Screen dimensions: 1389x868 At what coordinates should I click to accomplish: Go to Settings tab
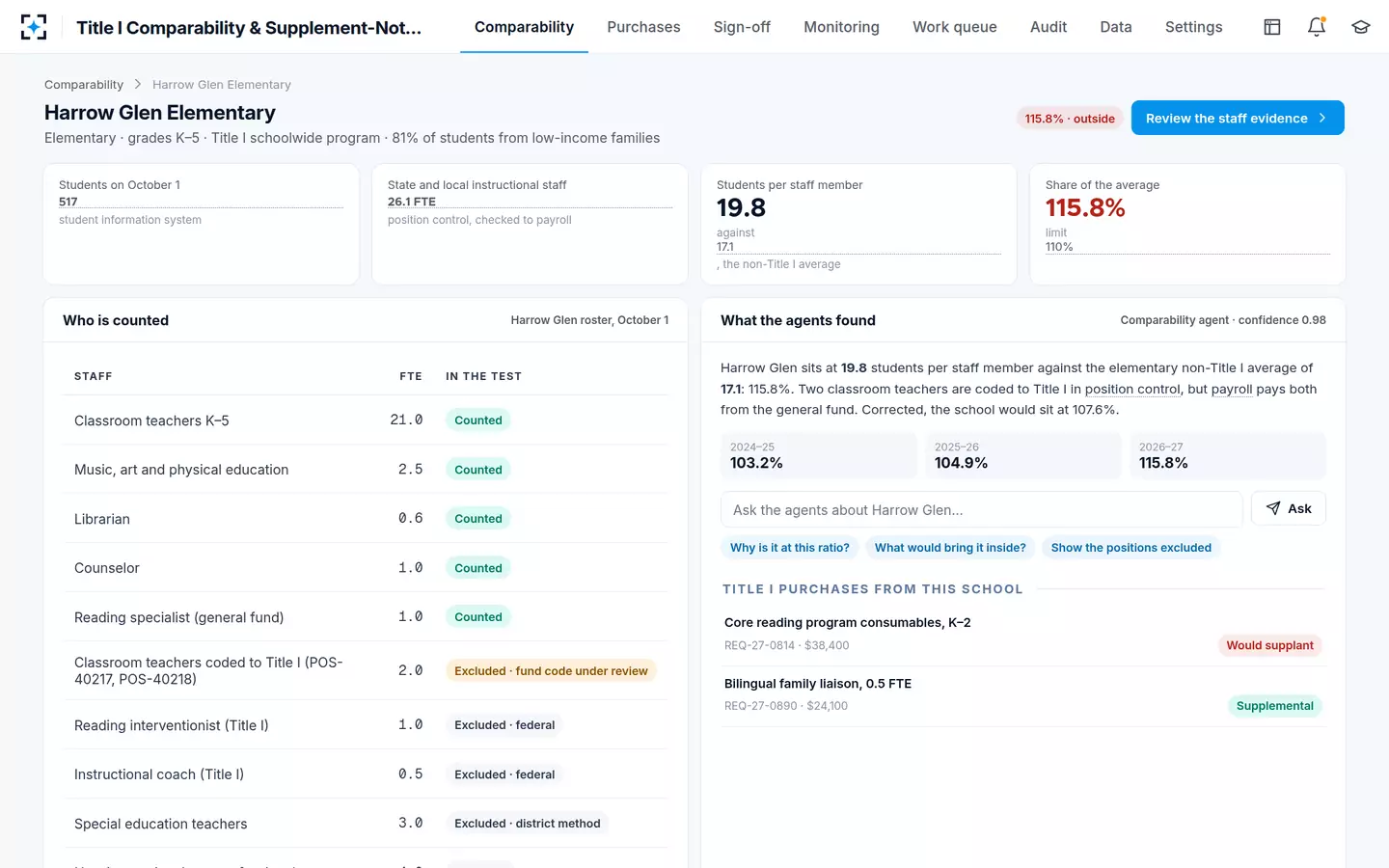(1193, 27)
